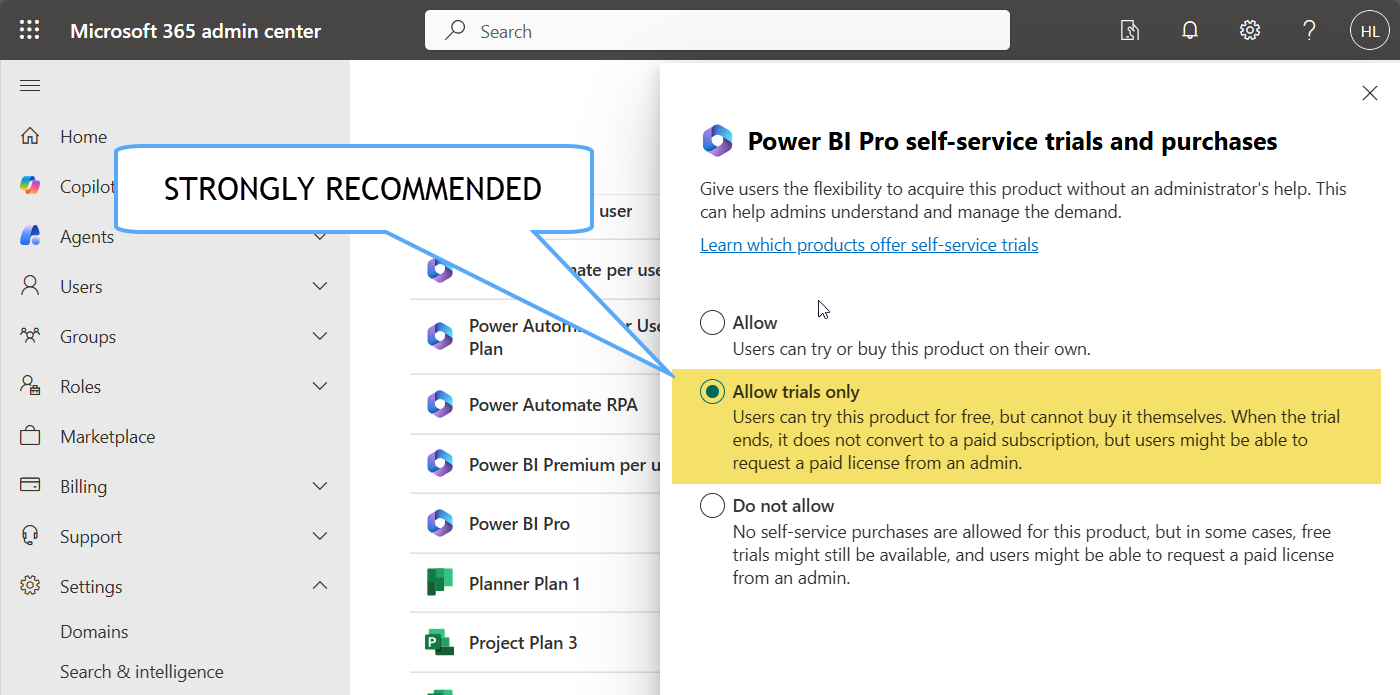Click the Home house icon
Viewport: 1400px width, 695px height.
(30, 136)
